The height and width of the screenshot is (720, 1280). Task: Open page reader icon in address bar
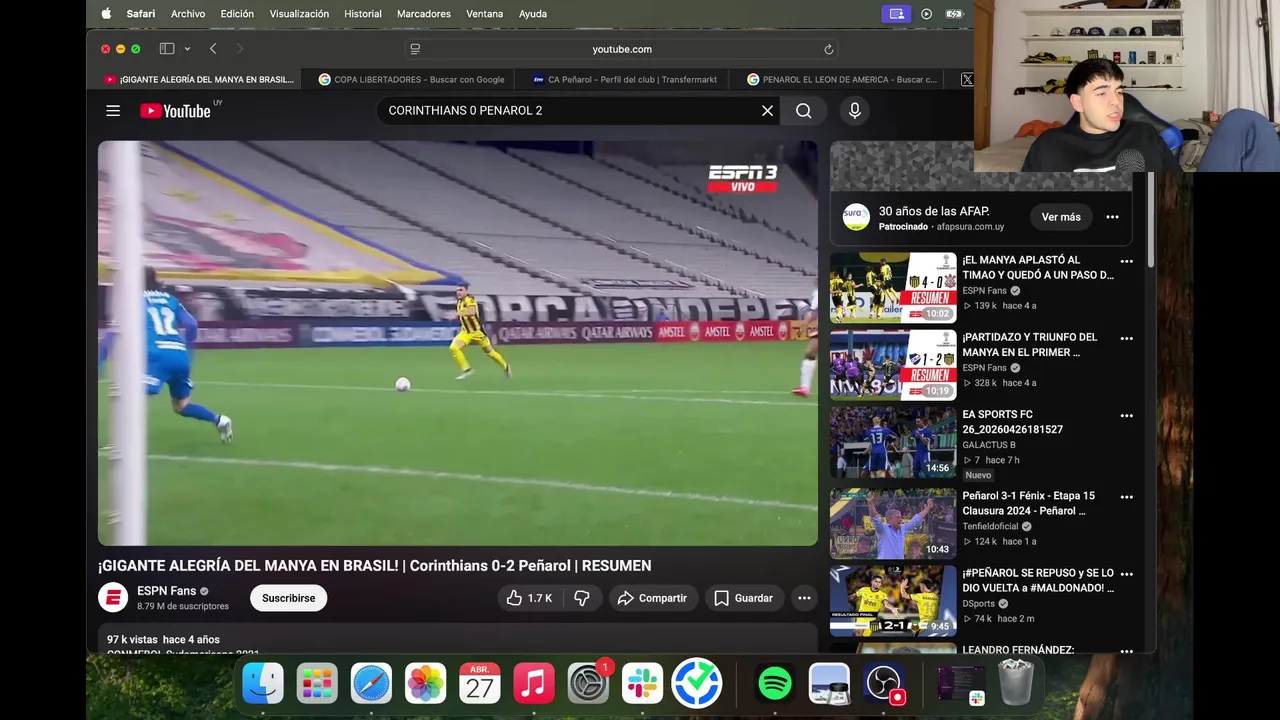pos(415,49)
